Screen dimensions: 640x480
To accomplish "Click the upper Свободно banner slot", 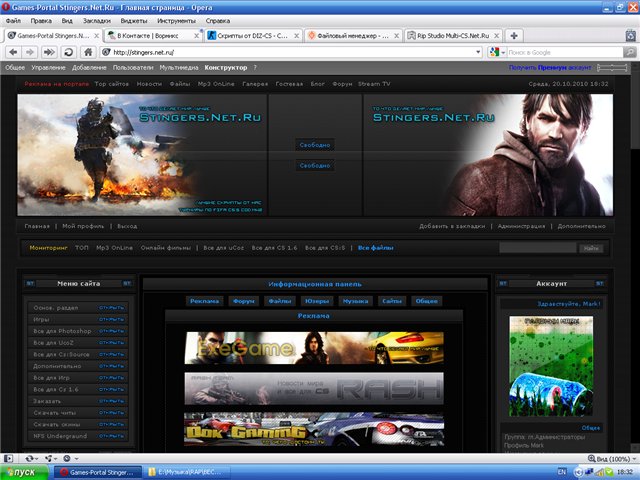I will (315, 145).
